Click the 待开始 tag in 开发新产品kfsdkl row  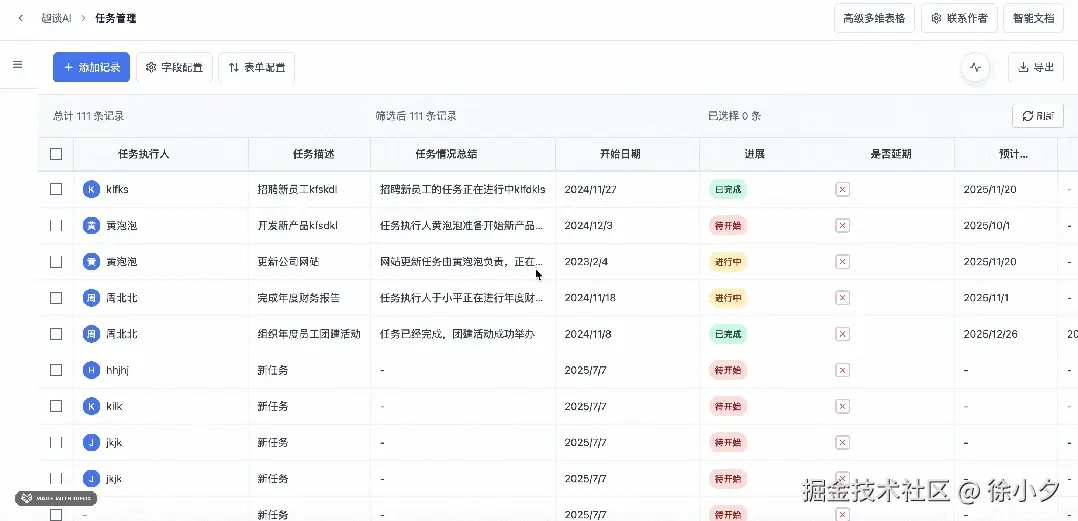727,225
